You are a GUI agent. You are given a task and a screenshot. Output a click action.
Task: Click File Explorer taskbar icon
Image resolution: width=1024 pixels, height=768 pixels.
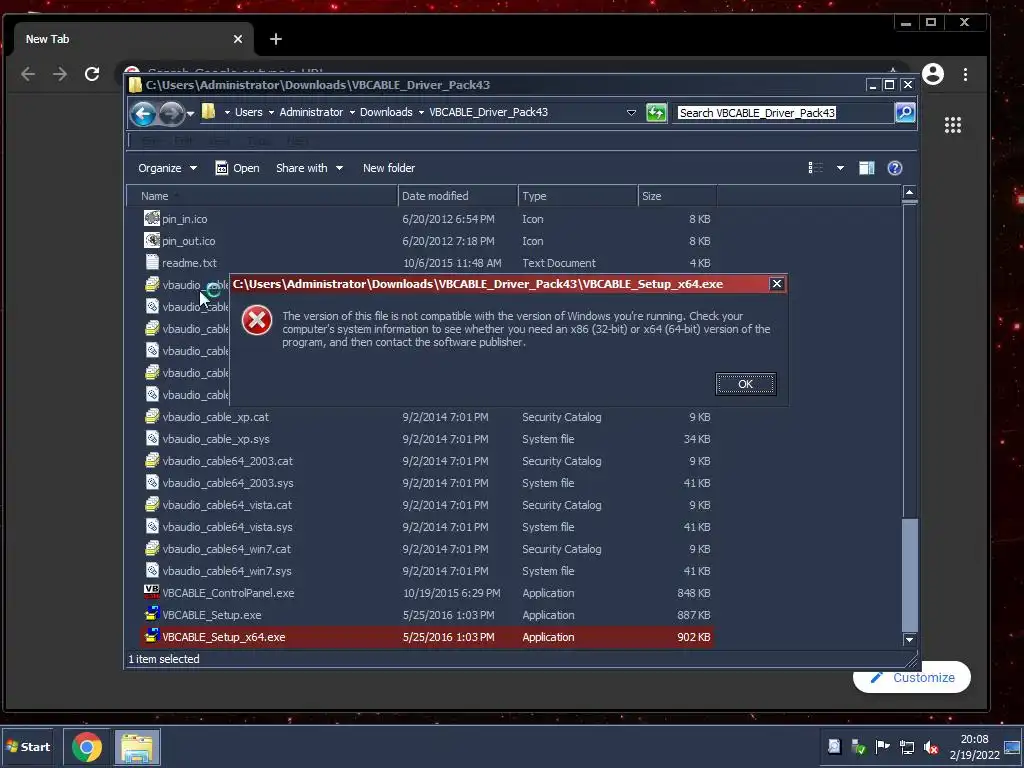(137, 747)
